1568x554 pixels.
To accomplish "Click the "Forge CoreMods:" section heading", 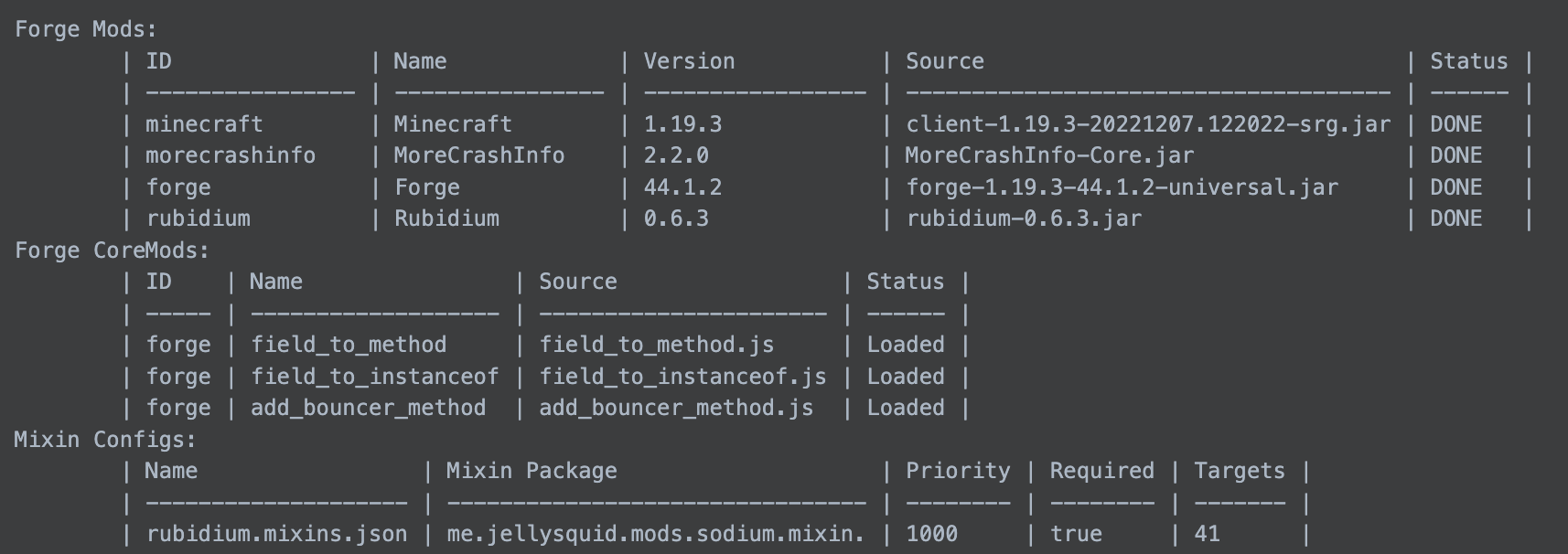I will (112, 250).
